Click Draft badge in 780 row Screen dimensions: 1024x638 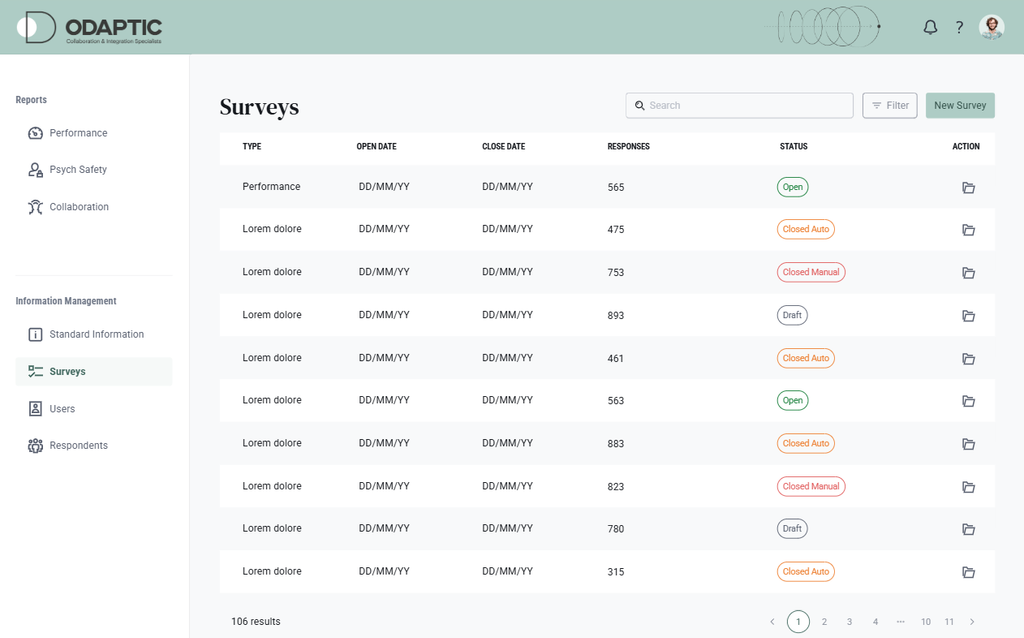pyautogui.click(x=792, y=528)
